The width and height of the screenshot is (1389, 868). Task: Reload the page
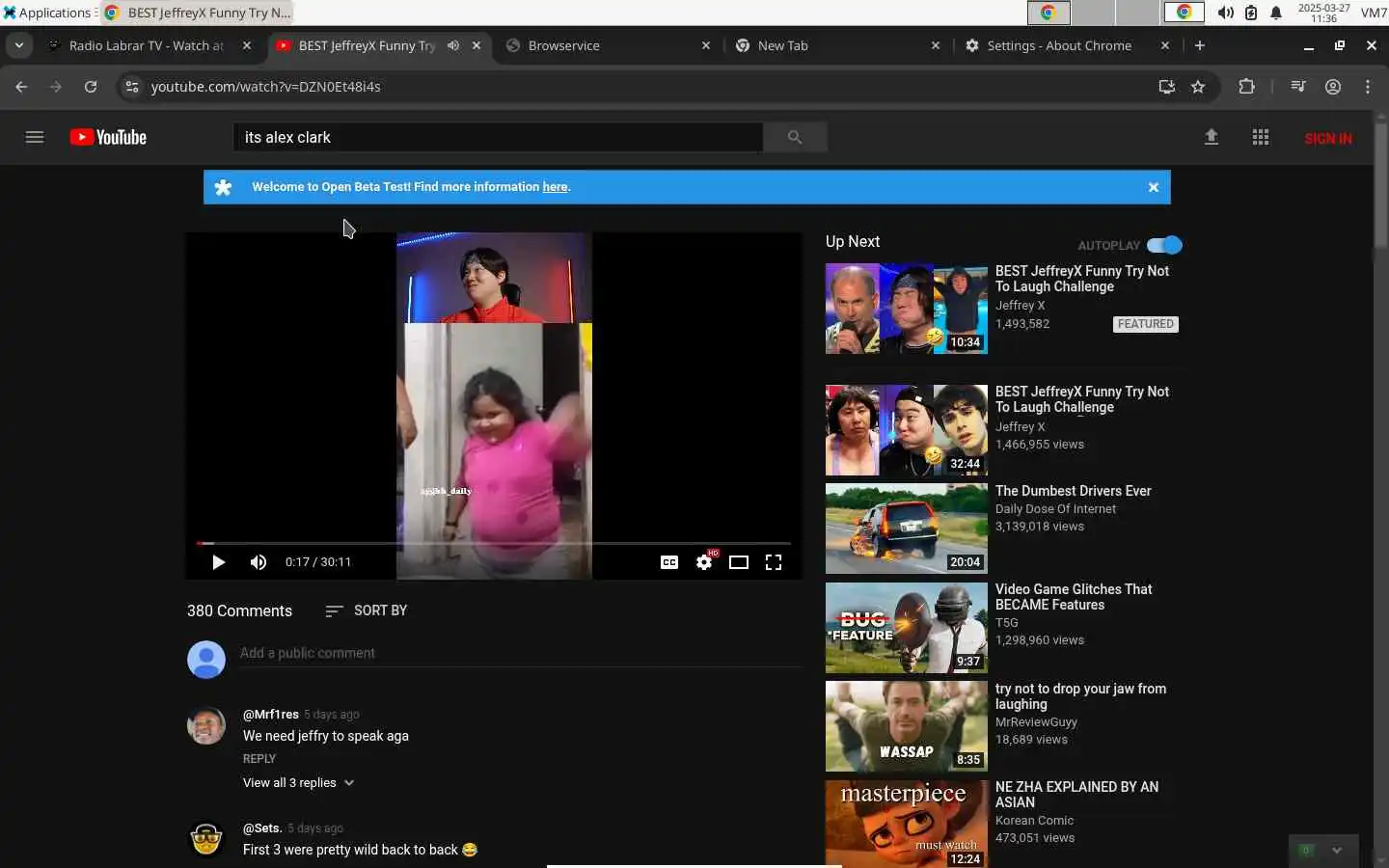coord(91,87)
